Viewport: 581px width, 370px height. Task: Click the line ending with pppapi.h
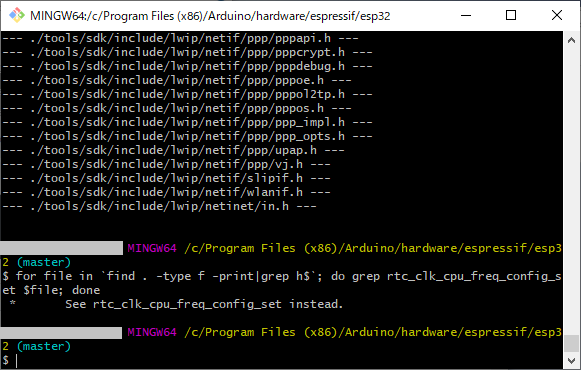point(180,38)
